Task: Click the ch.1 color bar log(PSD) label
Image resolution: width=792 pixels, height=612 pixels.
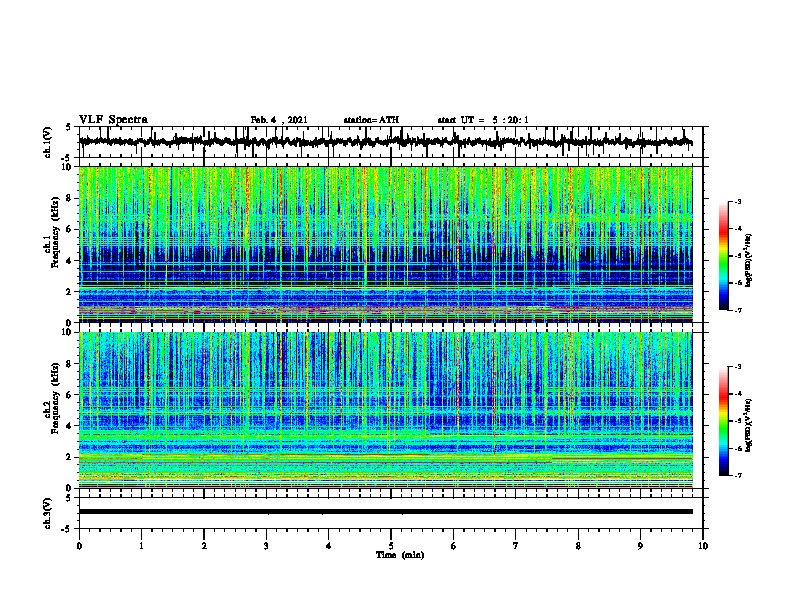Action: coord(749,261)
